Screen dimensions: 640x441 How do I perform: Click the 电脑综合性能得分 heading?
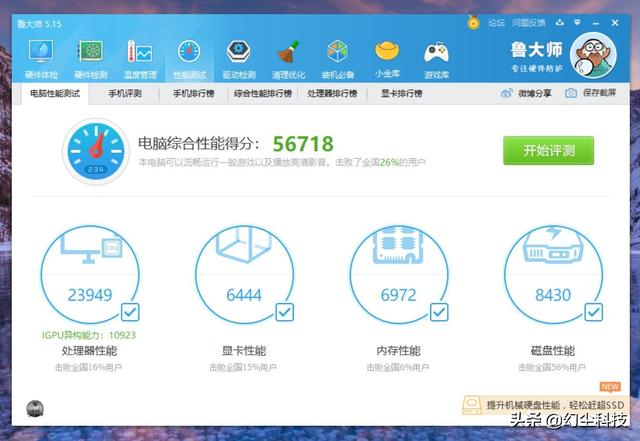click(198, 143)
